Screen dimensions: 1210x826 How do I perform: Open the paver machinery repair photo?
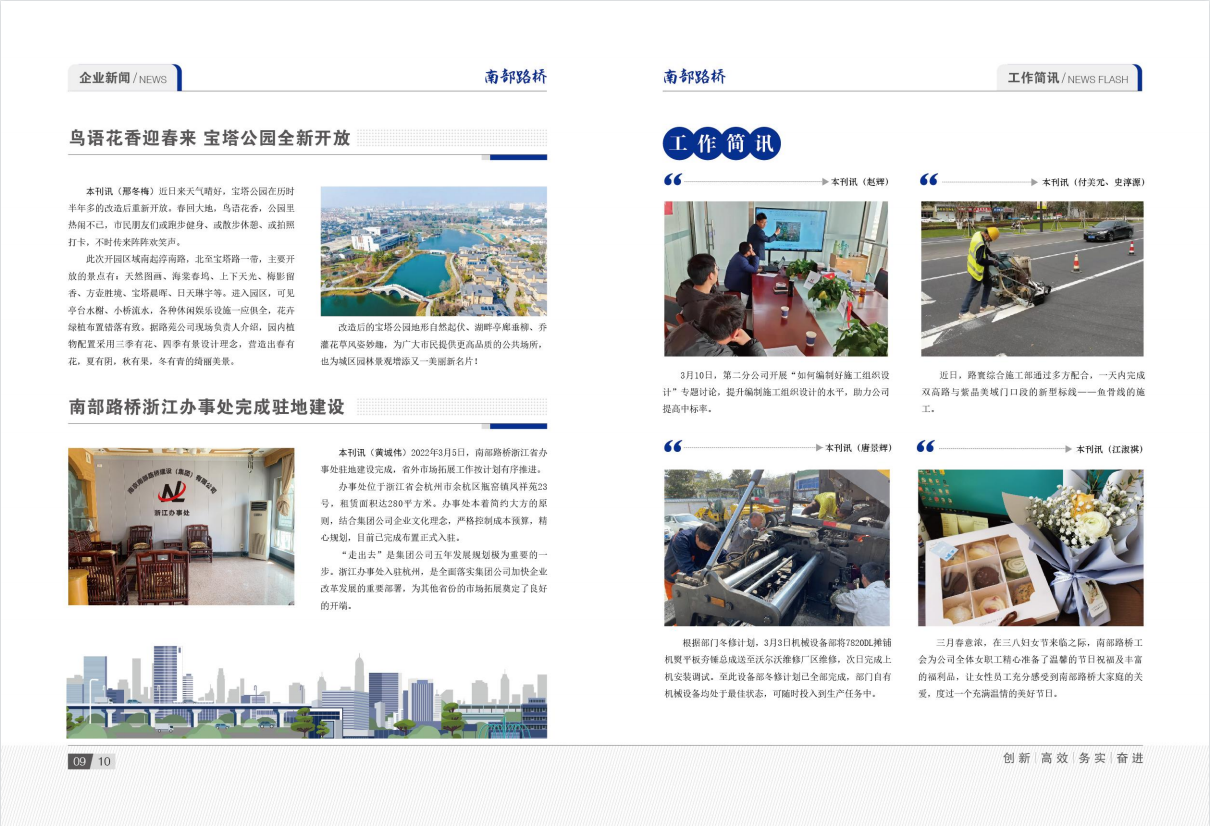point(777,548)
